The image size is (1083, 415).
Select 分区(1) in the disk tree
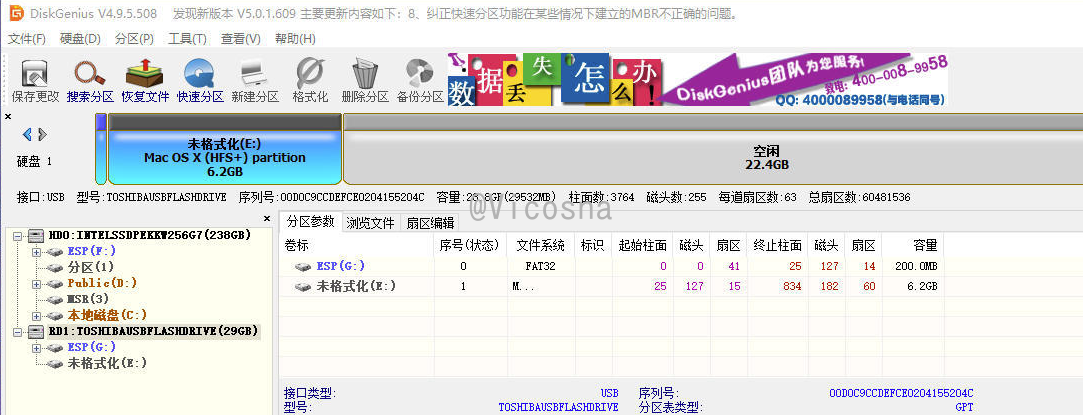(x=90, y=267)
